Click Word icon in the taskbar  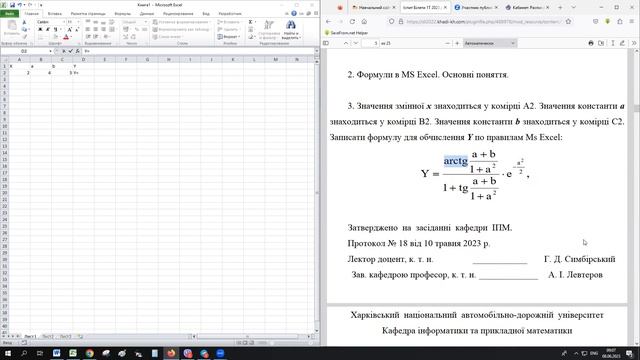tap(56, 353)
